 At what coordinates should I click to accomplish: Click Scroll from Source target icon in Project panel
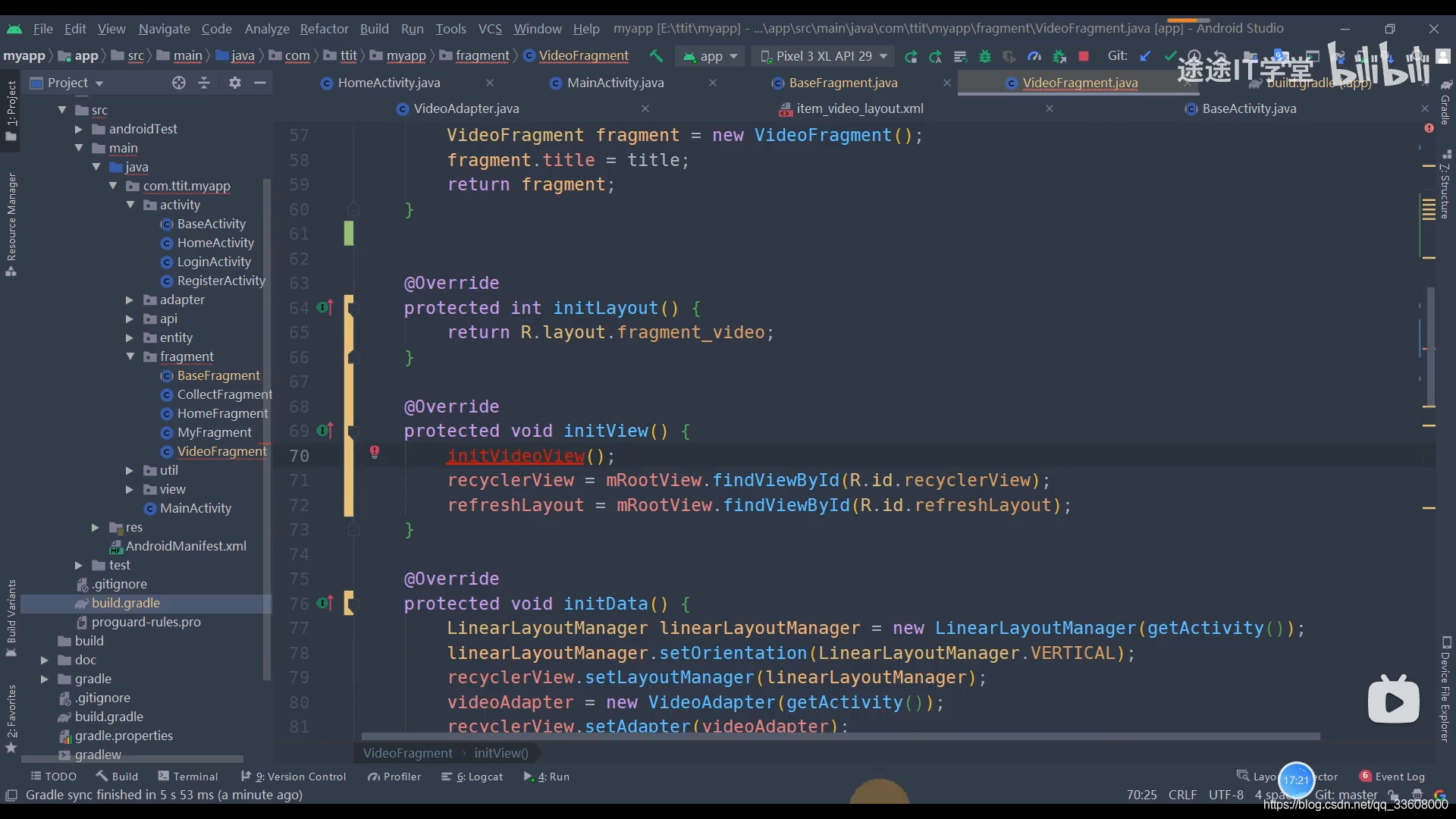pyautogui.click(x=179, y=83)
